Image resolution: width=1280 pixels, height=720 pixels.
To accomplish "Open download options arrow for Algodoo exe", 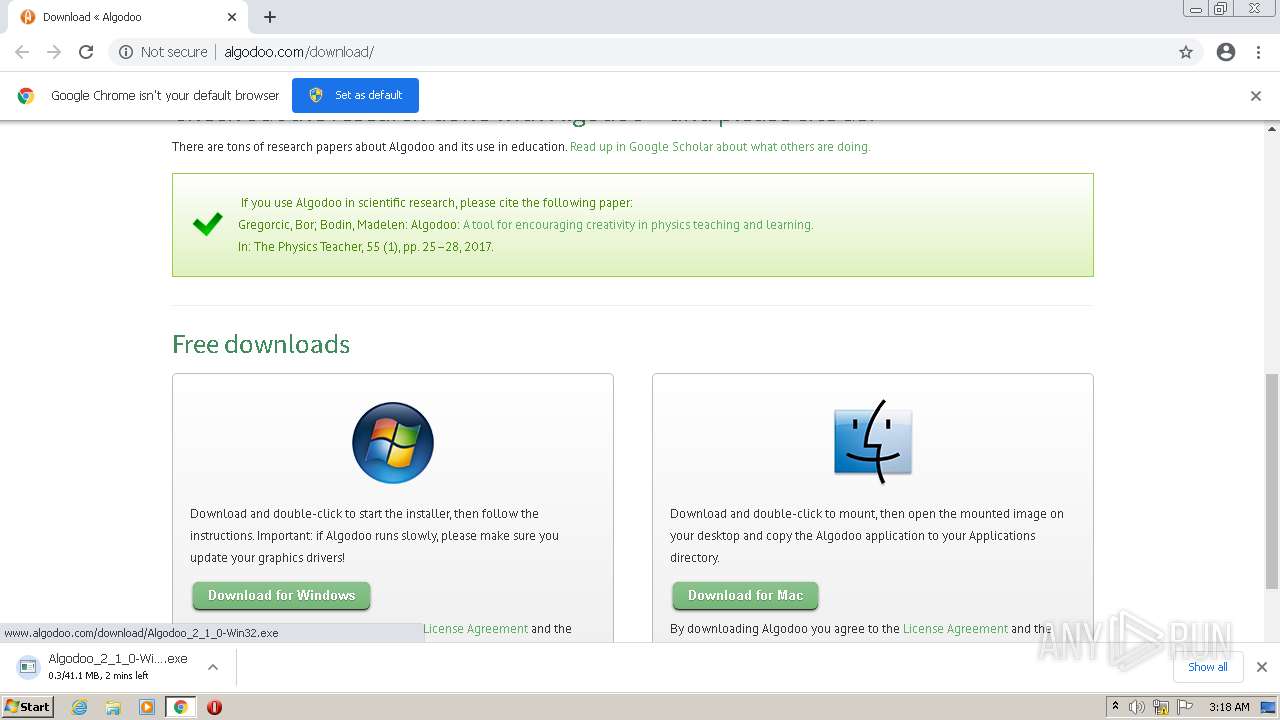I will click(x=212, y=667).
